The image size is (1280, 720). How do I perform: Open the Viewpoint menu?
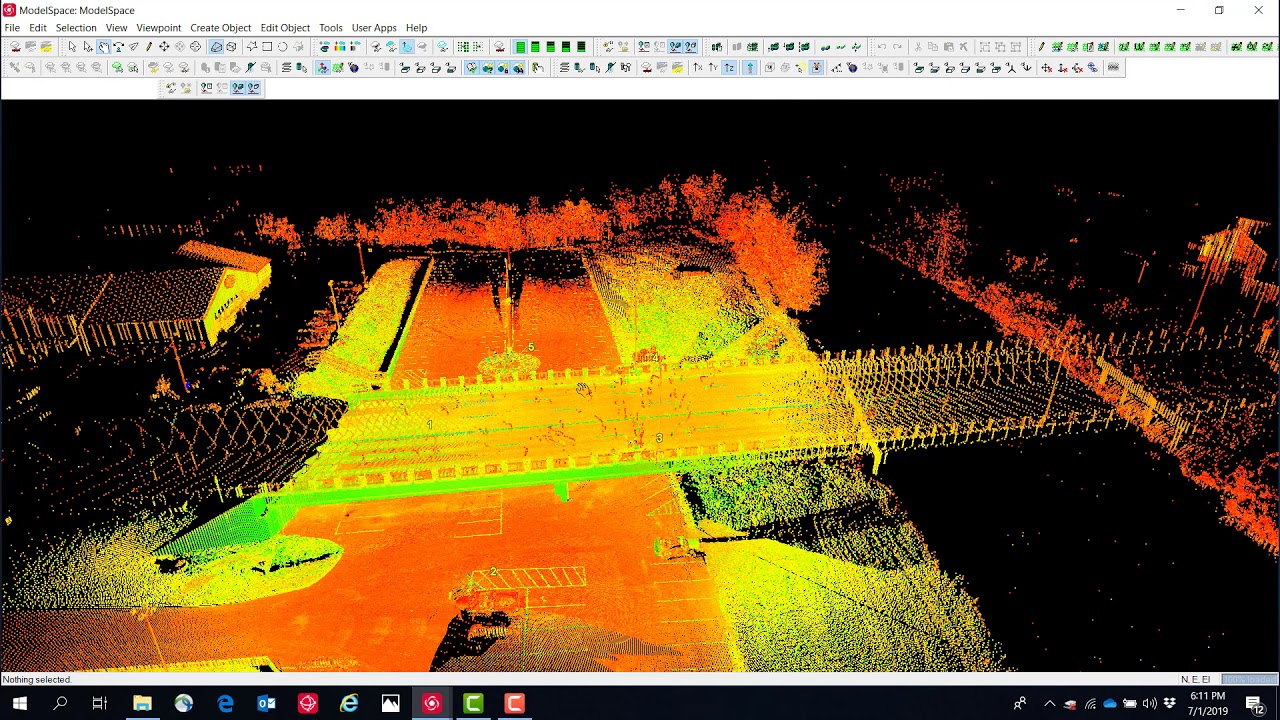pos(159,28)
